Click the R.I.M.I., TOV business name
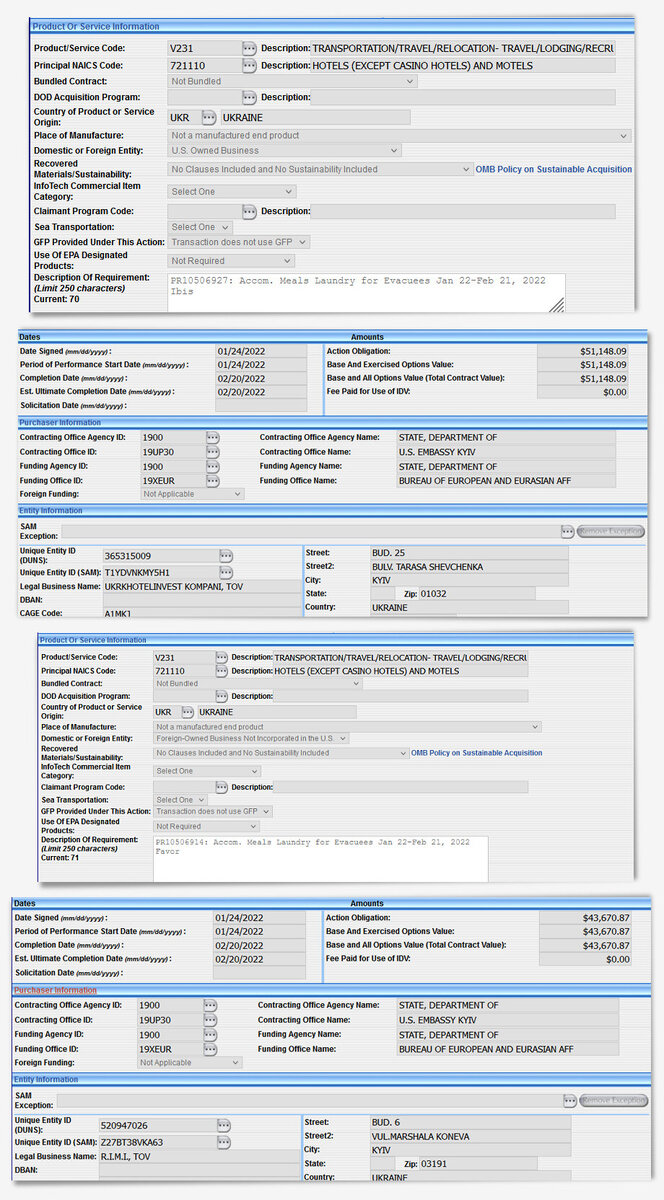The height and width of the screenshot is (1200, 664). point(198,1156)
